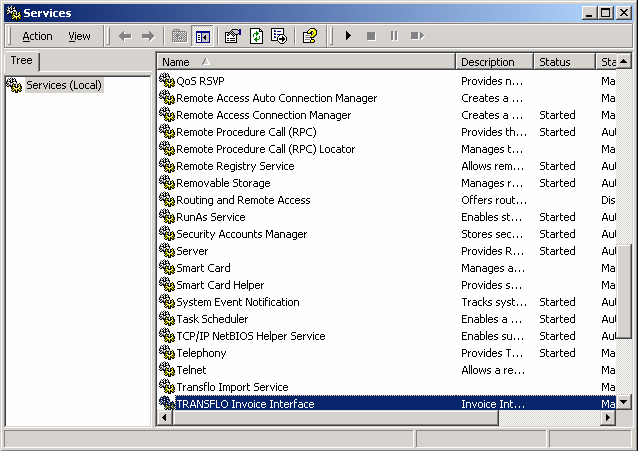
Task: Click Started status of Telephony row
Action: [557, 353]
